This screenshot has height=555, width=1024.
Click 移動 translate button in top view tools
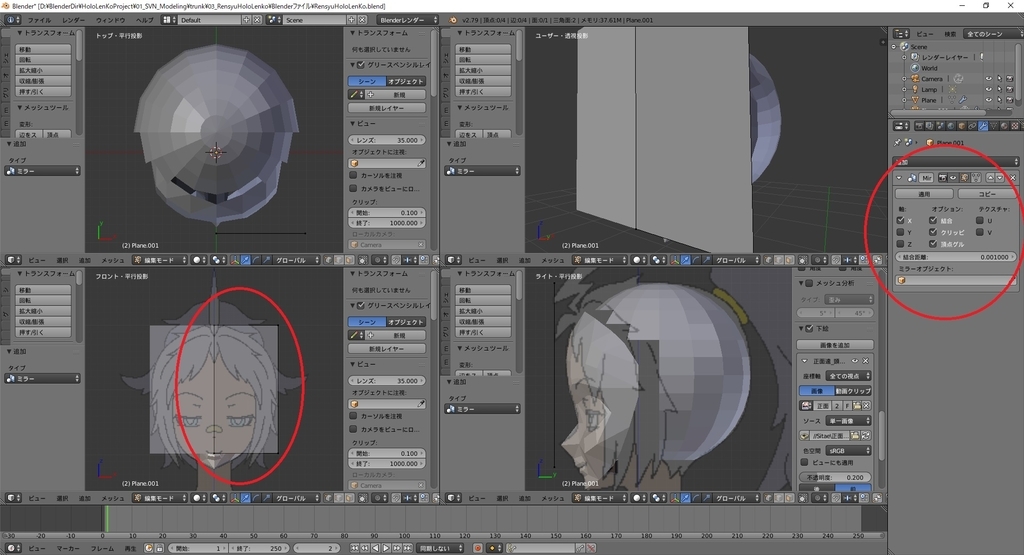coord(42,49)
